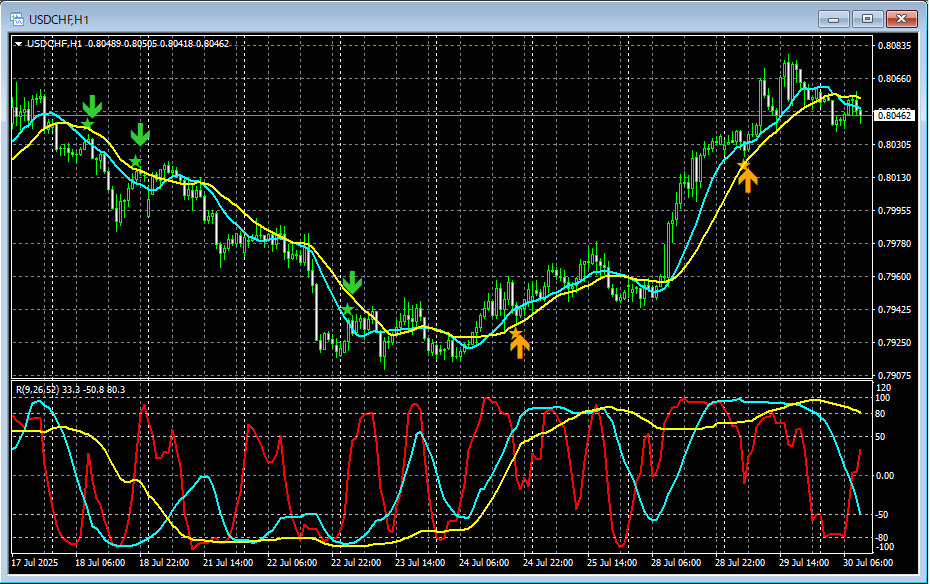This screenshot has height=584, width=930.
Task: Click the orange up arrow above 24 Jul 06:00
Action: pos(519,345)
